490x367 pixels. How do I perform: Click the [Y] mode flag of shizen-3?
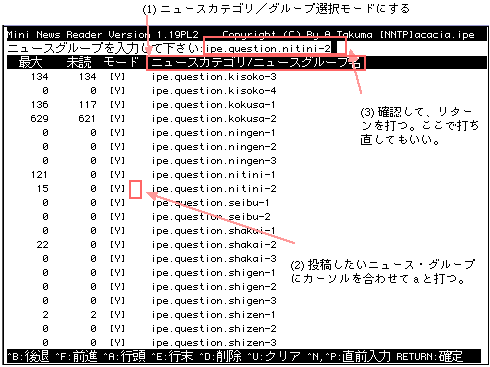(x=118, y=343)
